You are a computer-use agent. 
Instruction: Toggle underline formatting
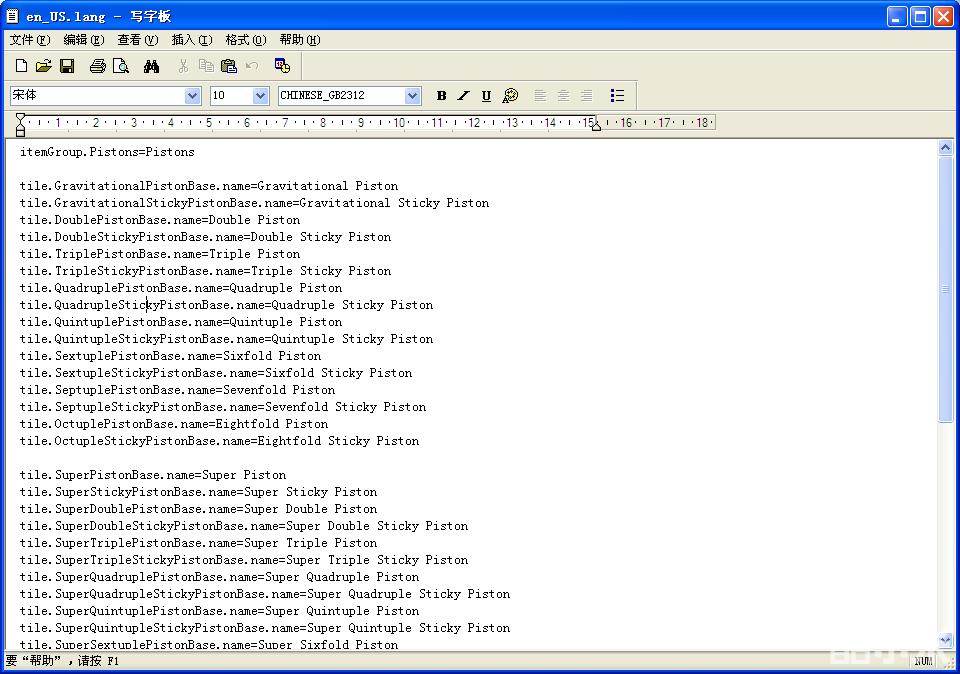coord(486,96)
